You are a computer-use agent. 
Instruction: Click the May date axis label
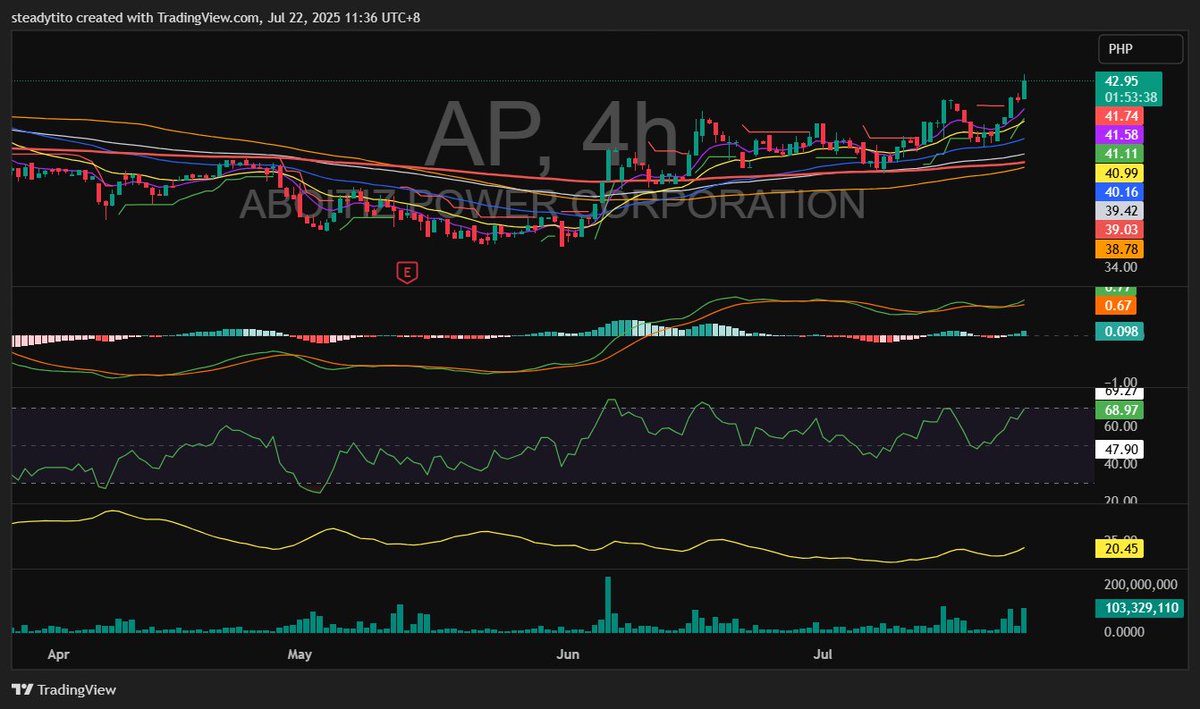pos(300,655)
